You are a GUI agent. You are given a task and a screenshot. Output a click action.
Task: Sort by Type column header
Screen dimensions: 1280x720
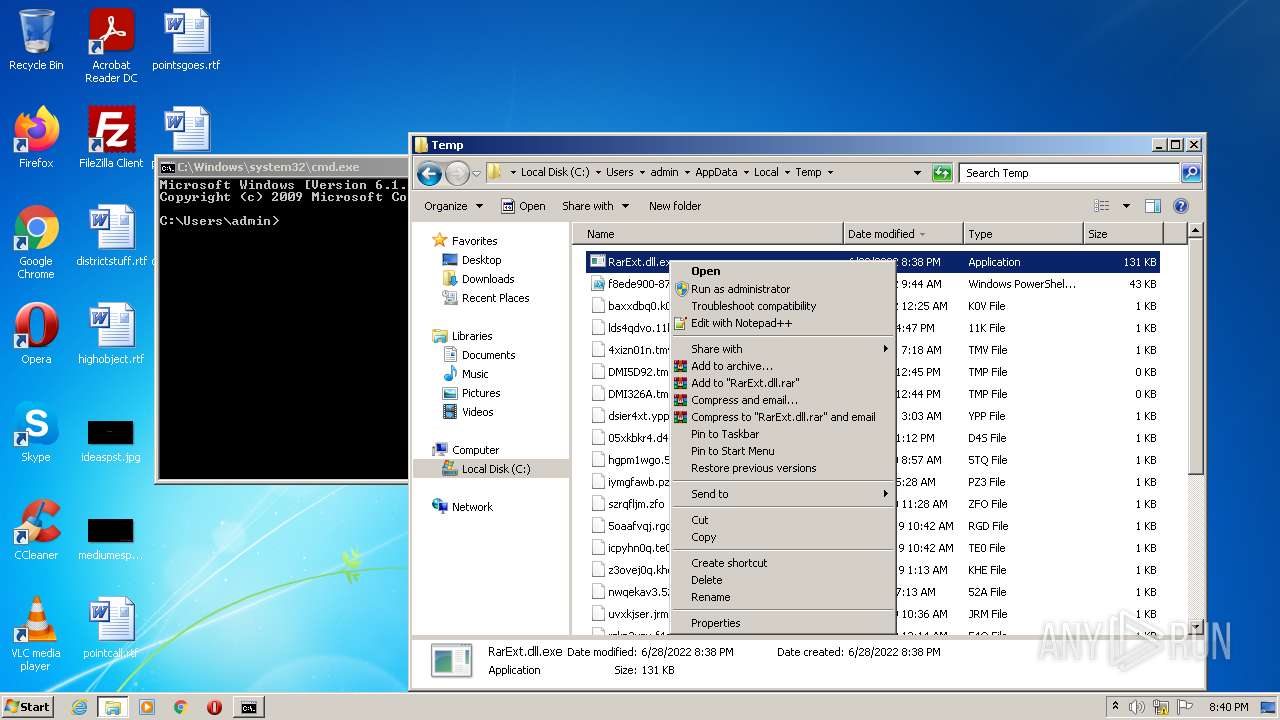coord(1024,234)
